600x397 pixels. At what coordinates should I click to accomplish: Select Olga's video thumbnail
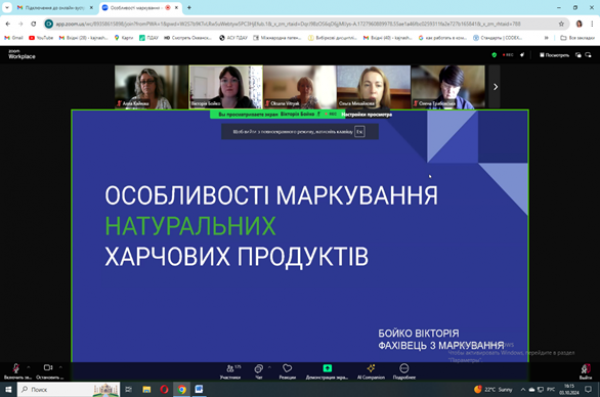[373, 87]
